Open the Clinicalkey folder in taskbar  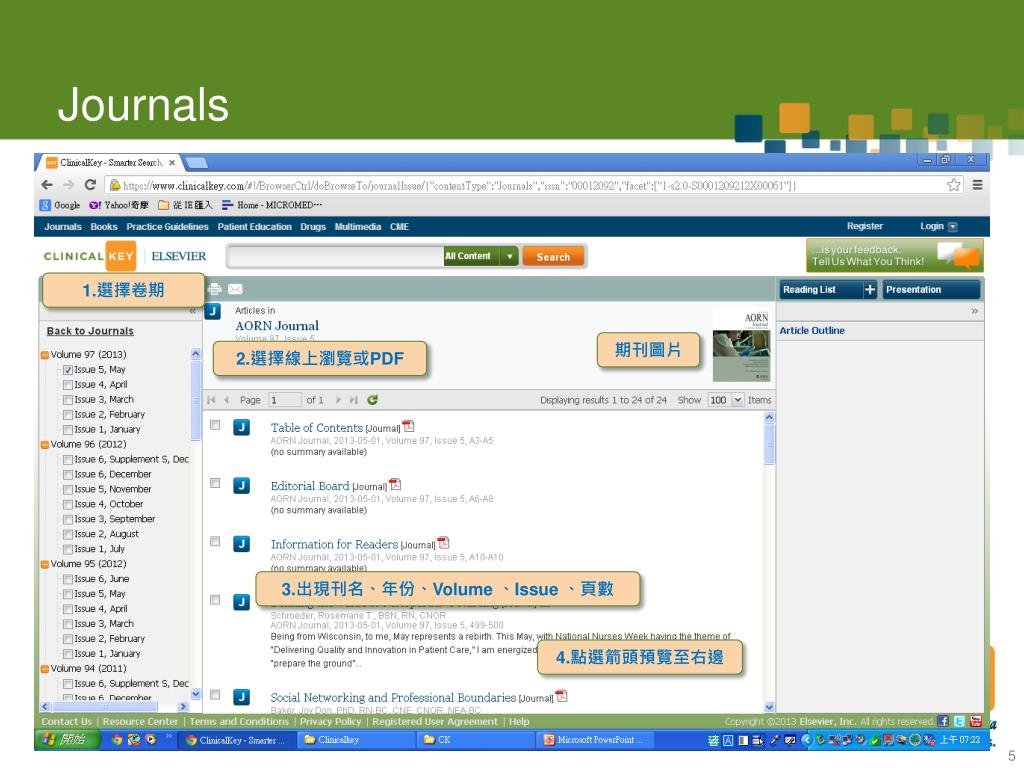coord(356,740)
